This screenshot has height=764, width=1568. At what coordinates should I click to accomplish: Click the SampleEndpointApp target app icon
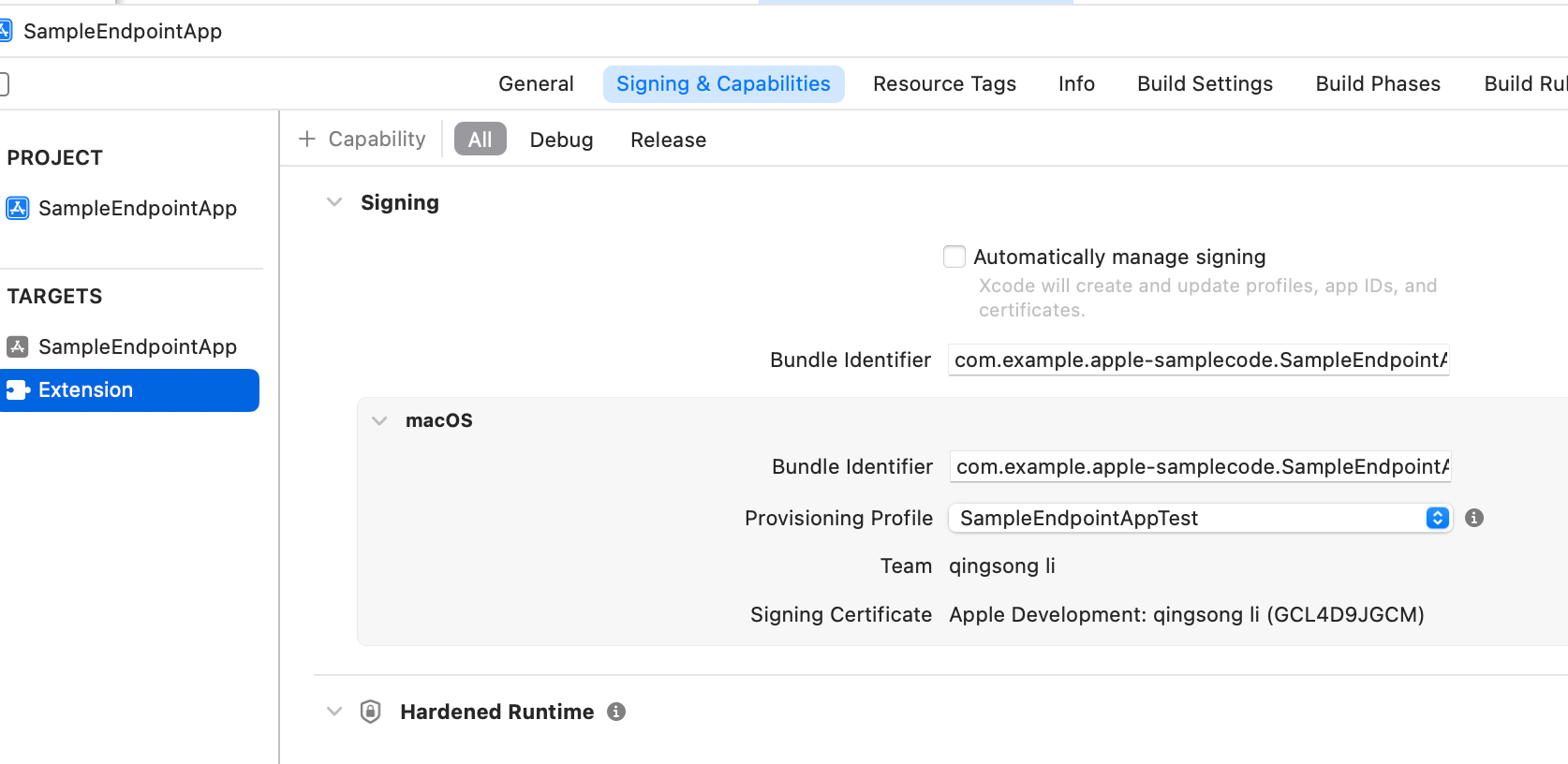click(x=18, y=346)
